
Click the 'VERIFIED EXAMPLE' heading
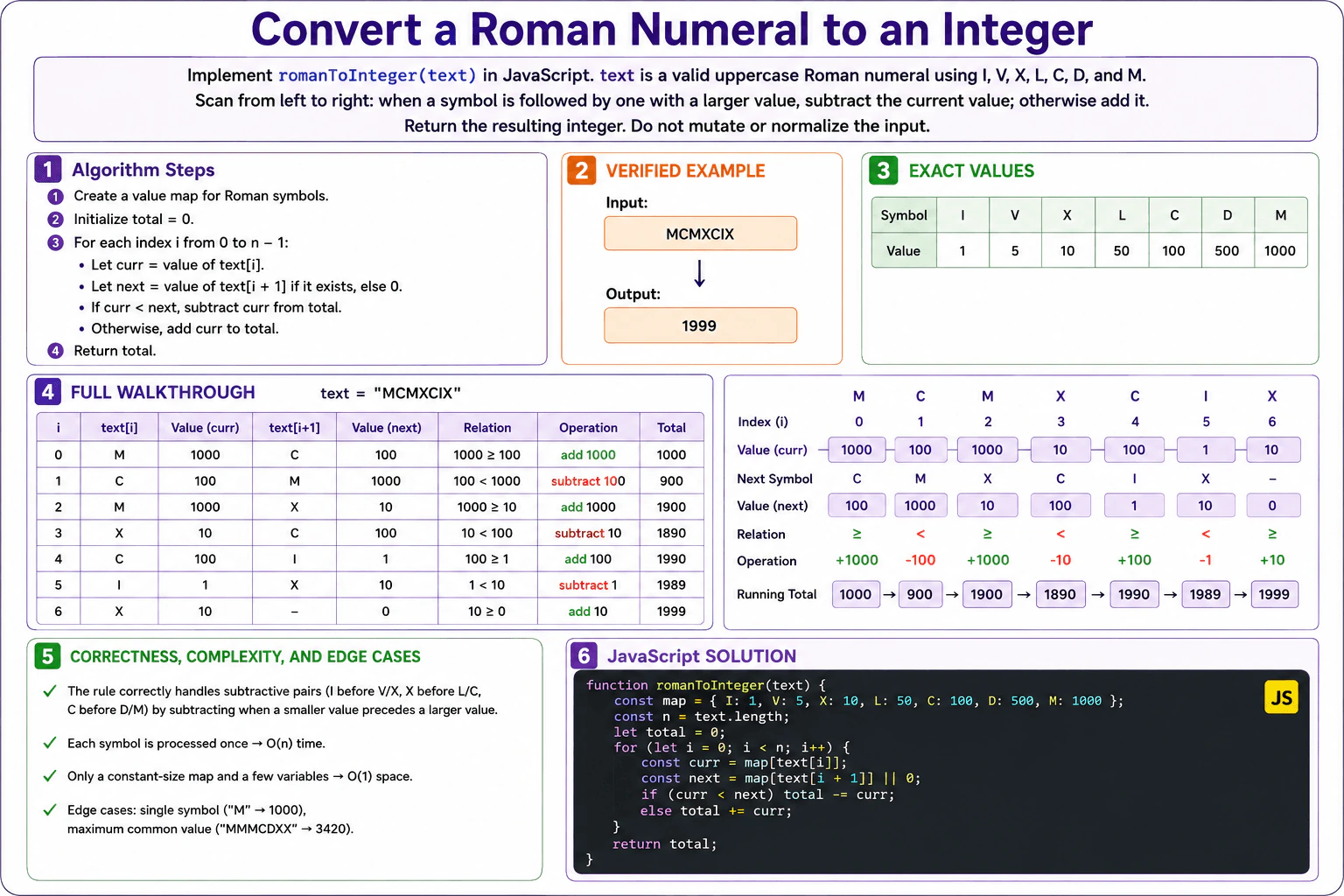685,171
